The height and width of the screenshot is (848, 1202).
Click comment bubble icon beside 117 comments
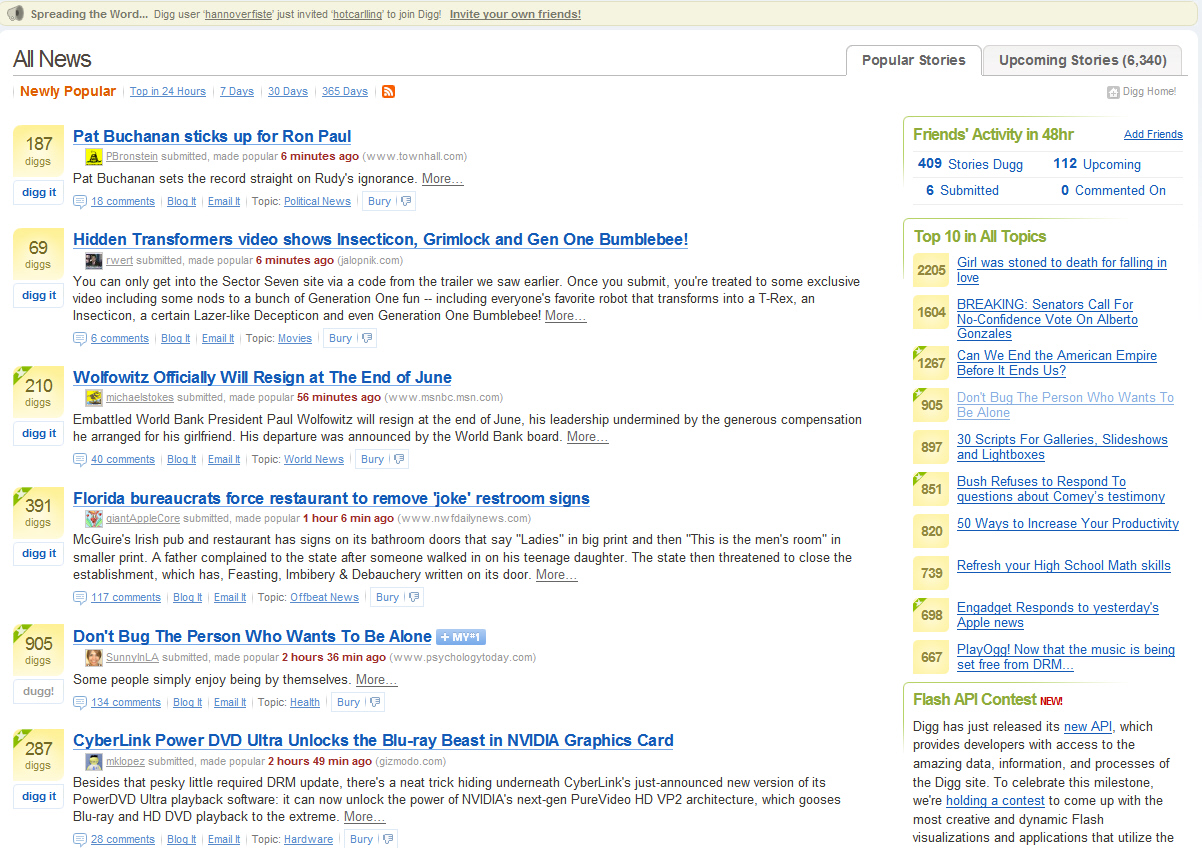point(80,598)
